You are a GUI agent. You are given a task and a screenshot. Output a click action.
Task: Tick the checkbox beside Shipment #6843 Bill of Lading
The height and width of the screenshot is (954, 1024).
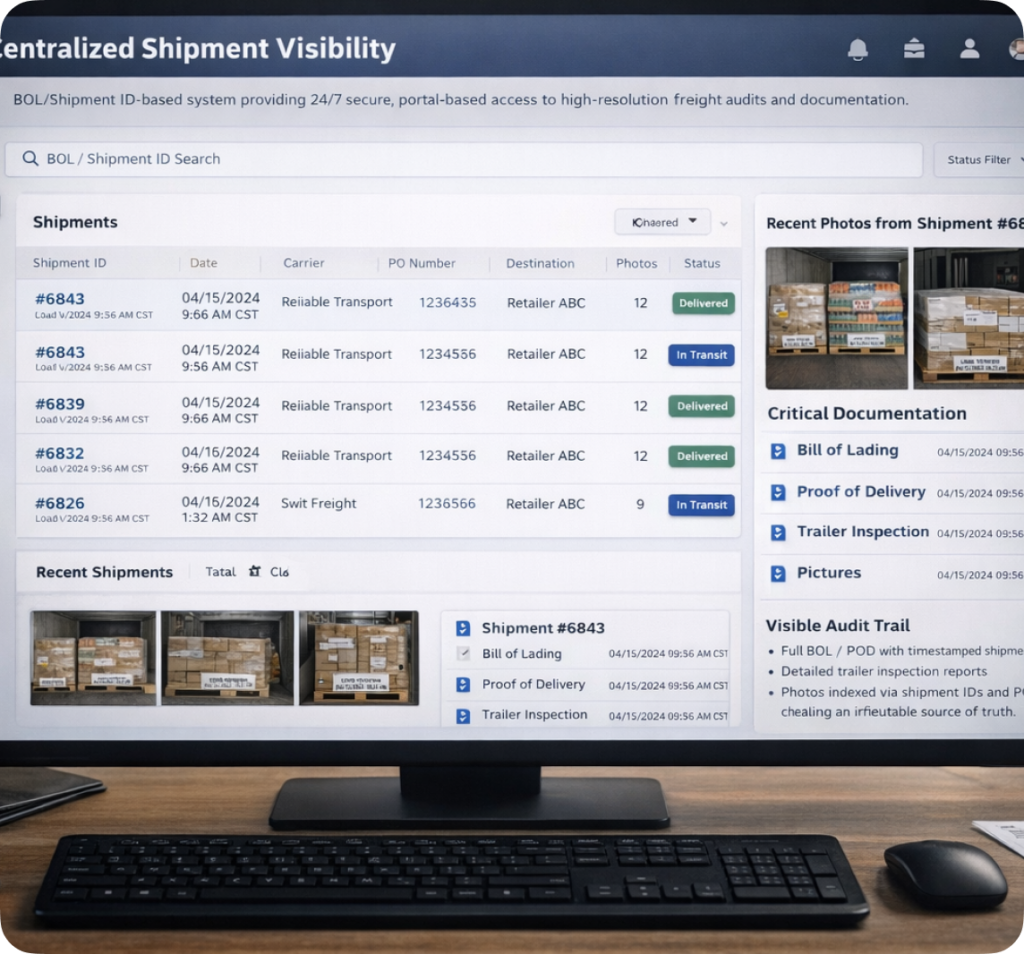pyautogui.click(x=463, y=654)
